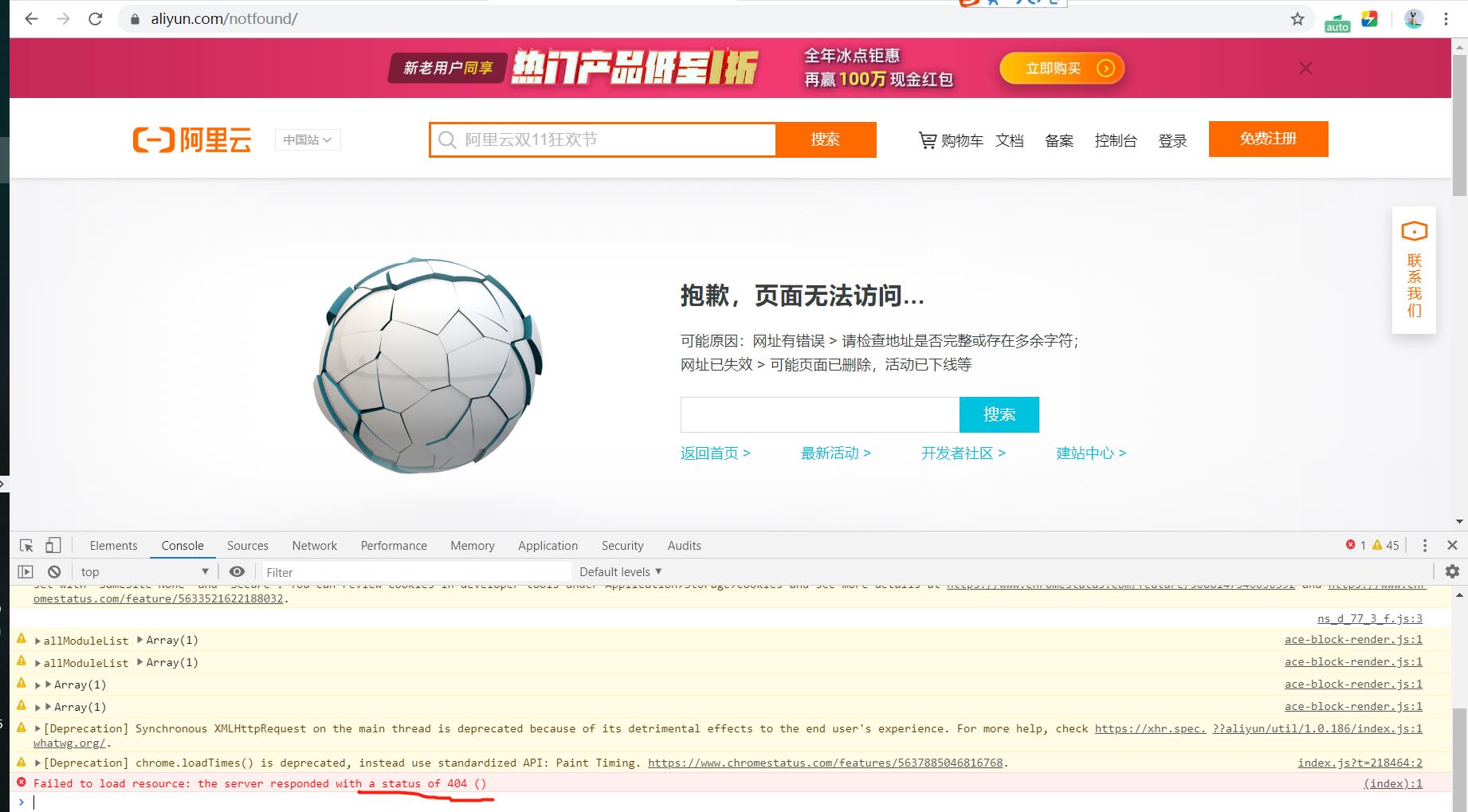Switch to the Network tab
The image size is (1468, 812).
pyautogui.click(x=315, y=546)
